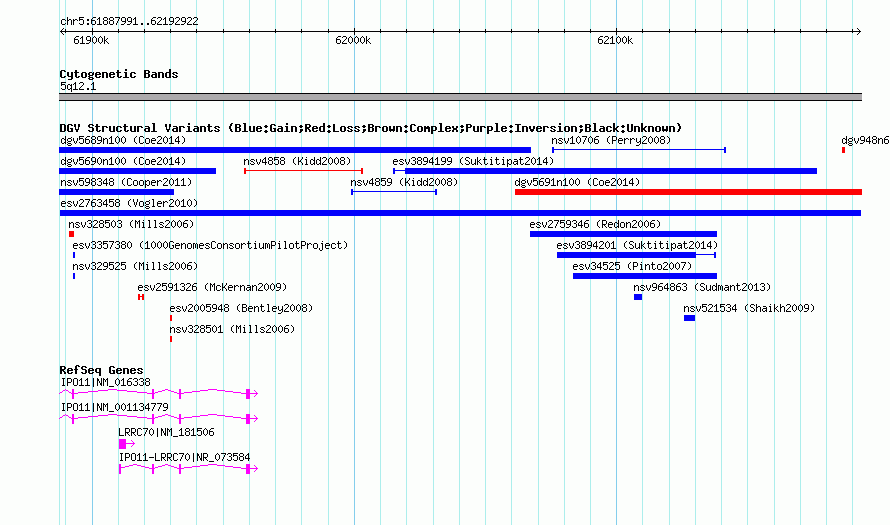The image size is (890, 525).
Task: Click the 61900k ruler label
Action: [91, 40]
